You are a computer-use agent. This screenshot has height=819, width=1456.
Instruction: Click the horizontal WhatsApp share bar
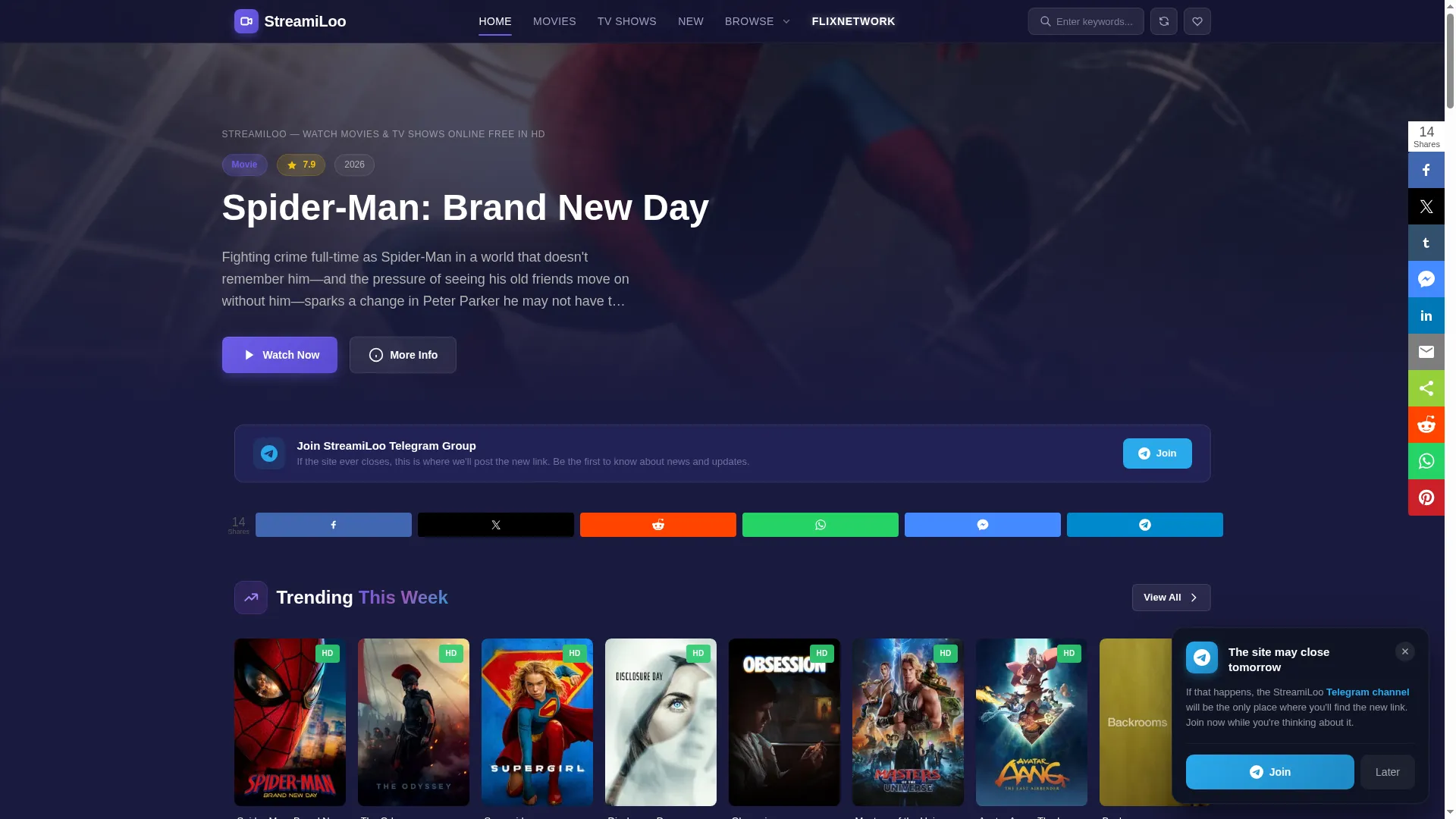click(821, 525)
